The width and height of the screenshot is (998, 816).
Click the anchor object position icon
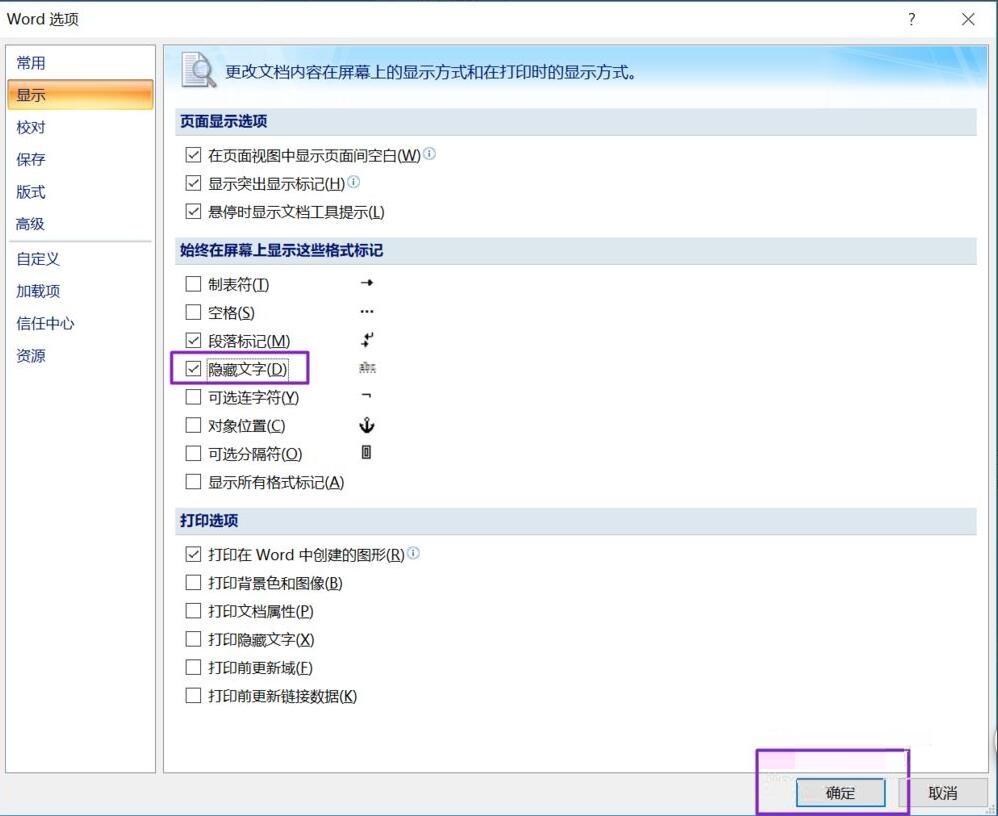click(x=367, y=425)
